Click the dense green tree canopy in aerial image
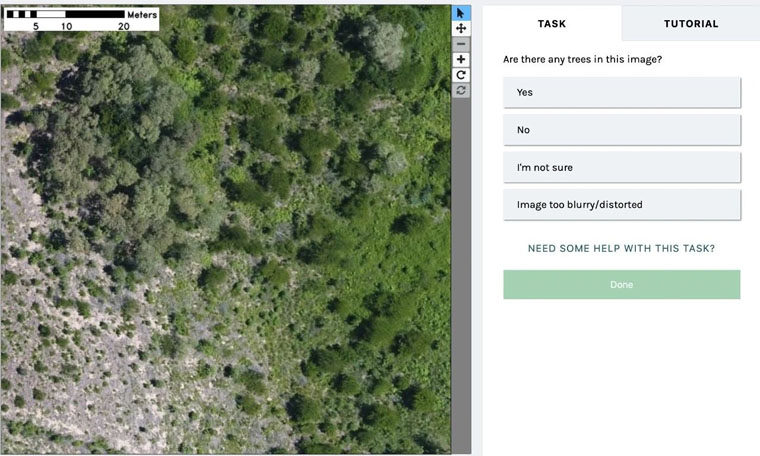760x456 pixels. click(x=330, y=170)
